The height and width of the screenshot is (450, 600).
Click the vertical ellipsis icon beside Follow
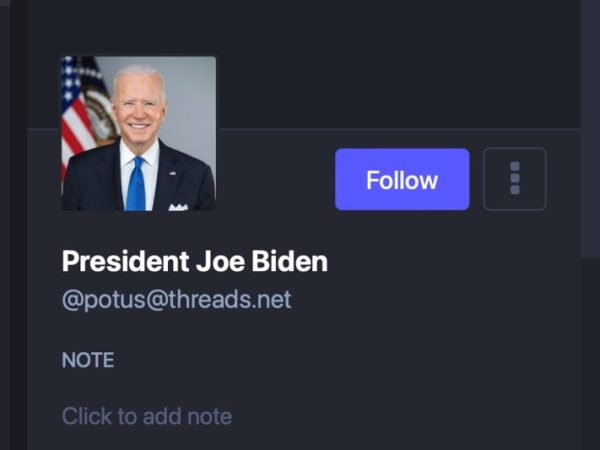pyautogui.click(x=515, y=179)
